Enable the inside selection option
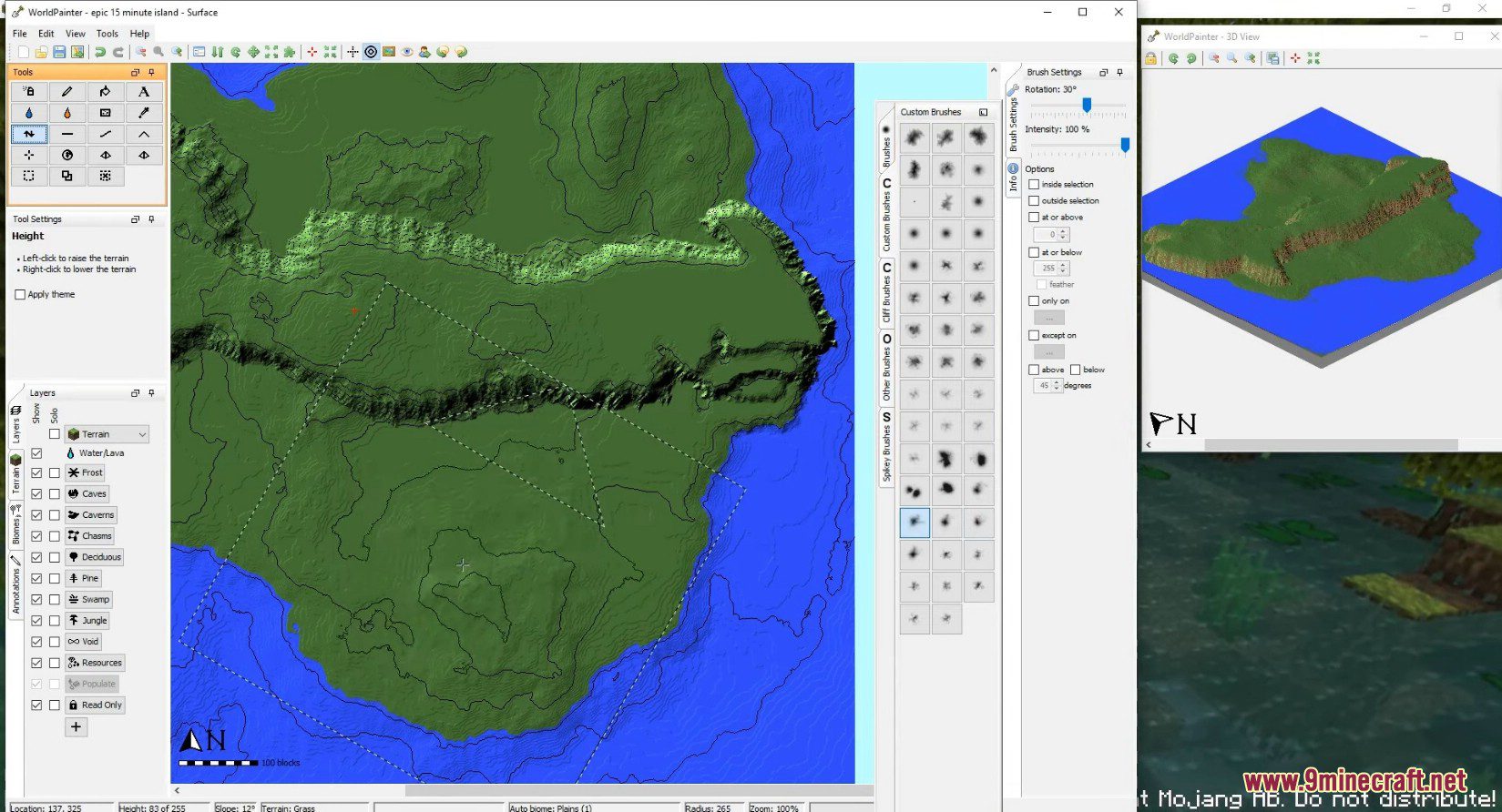 click(x=1034, y=184)
